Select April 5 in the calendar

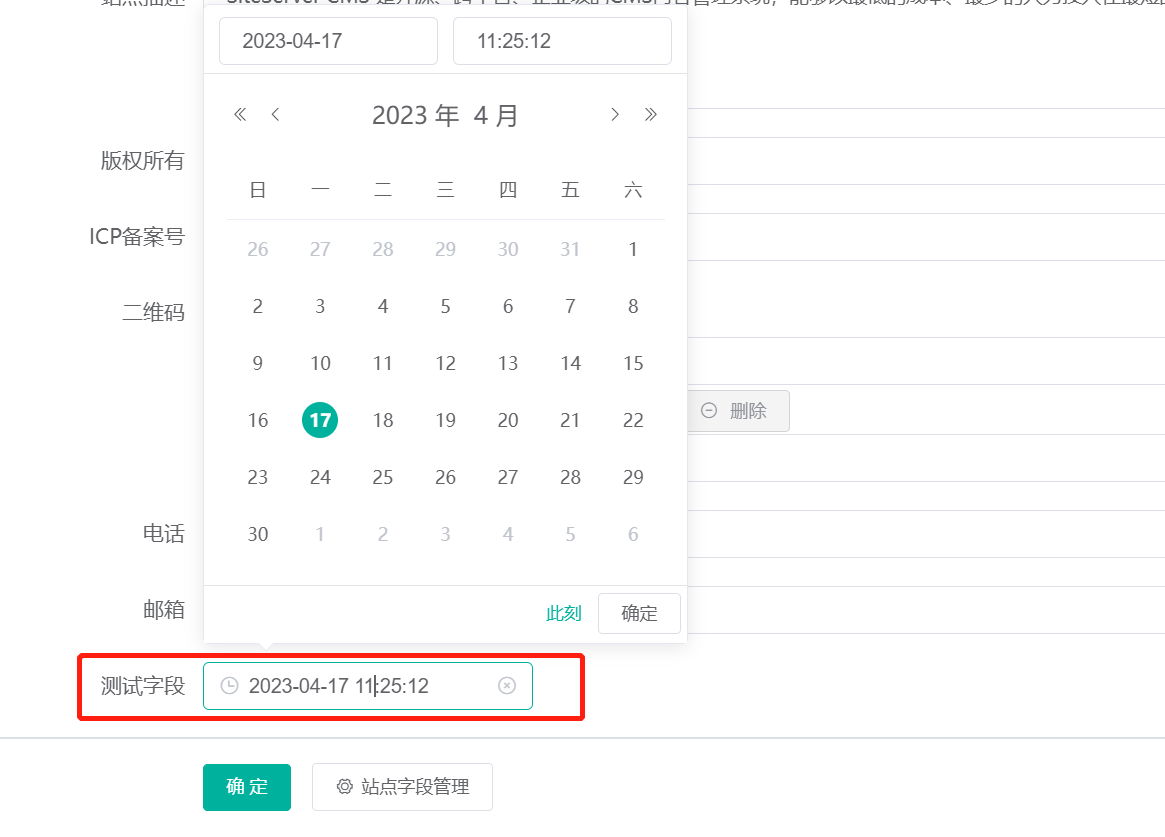coord(445,306)
